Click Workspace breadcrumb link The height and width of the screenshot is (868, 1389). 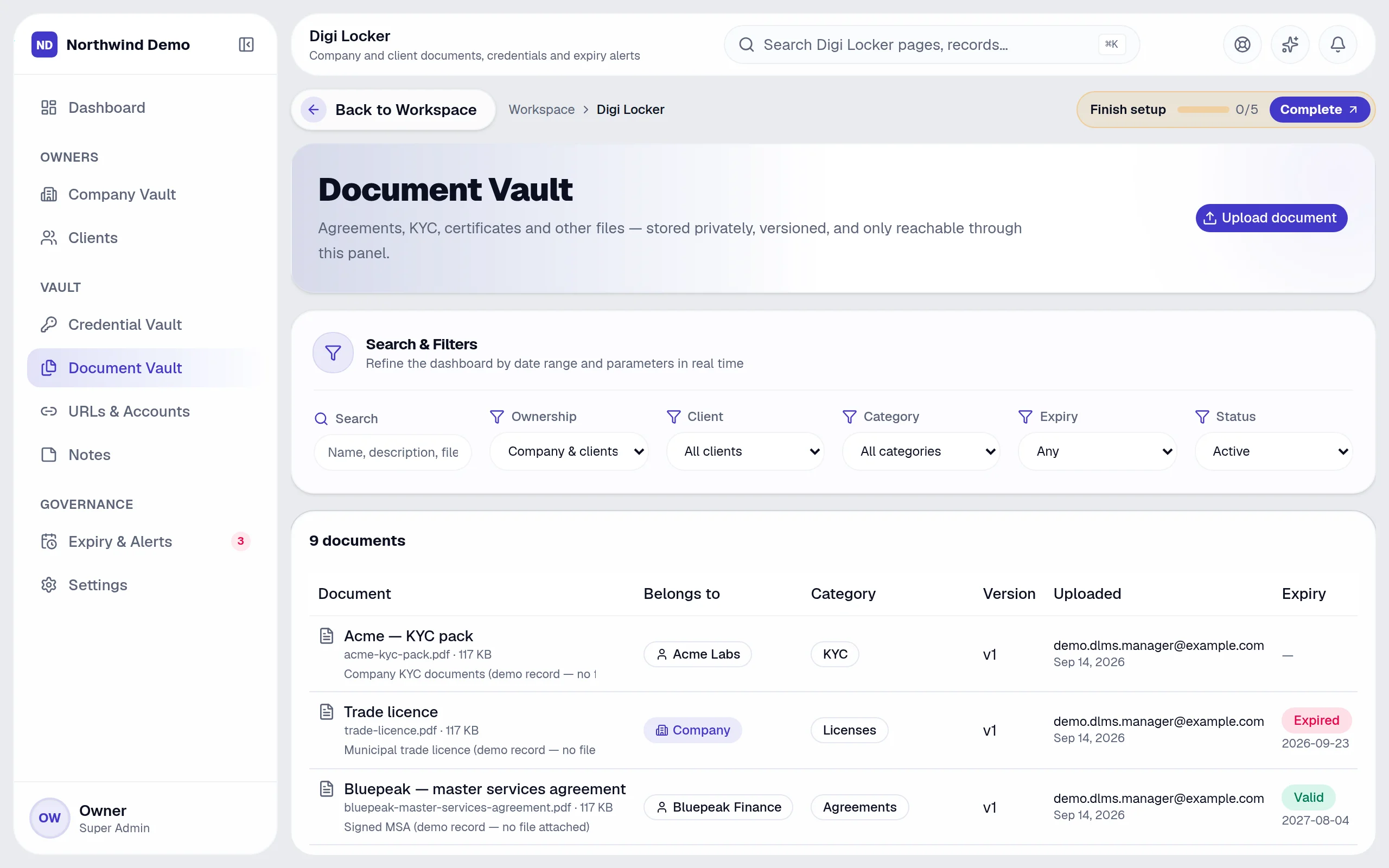pyautogui.click(x=541, y=110)
